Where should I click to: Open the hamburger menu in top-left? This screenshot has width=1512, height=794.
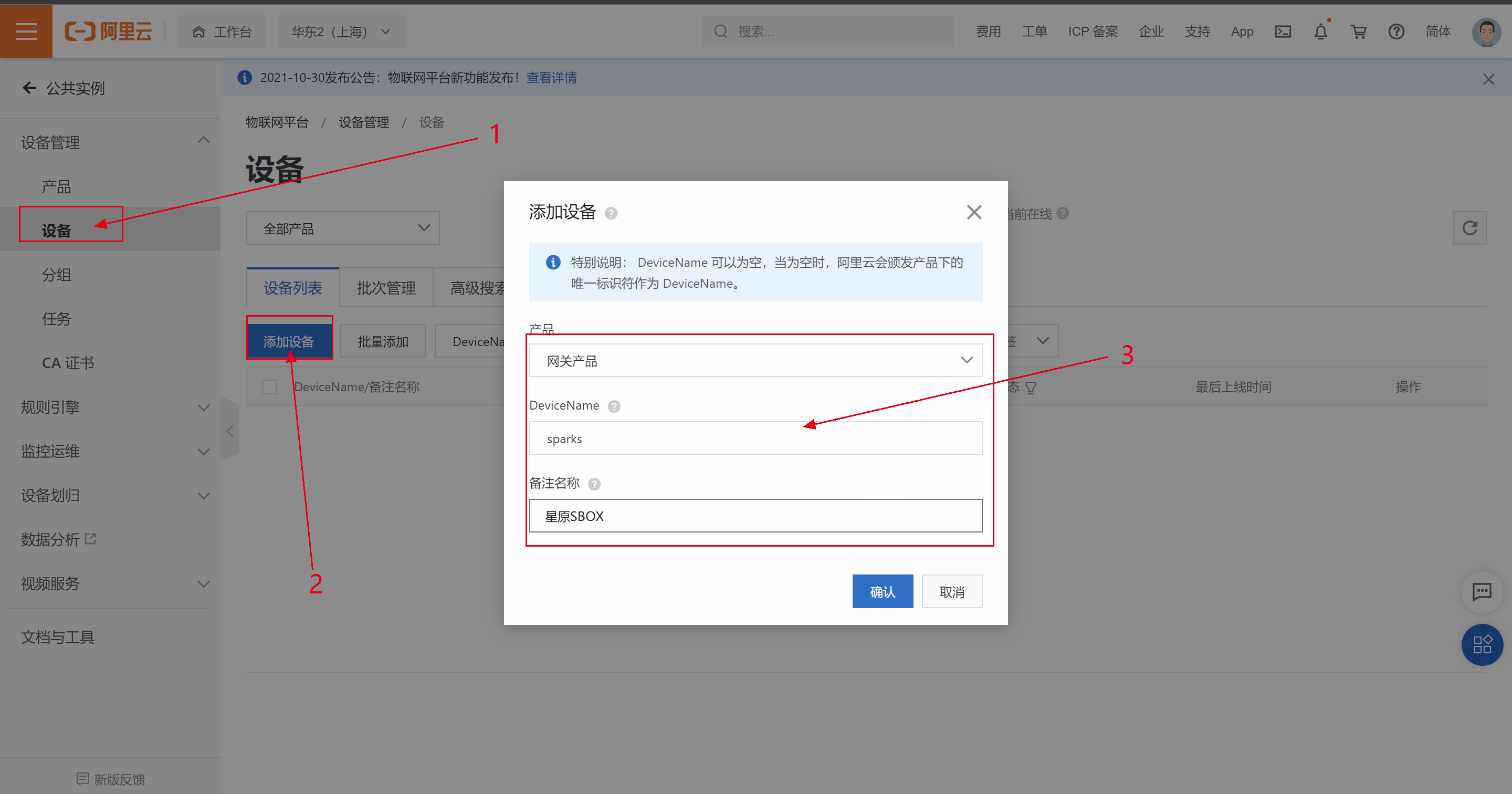tap(26, 31)
